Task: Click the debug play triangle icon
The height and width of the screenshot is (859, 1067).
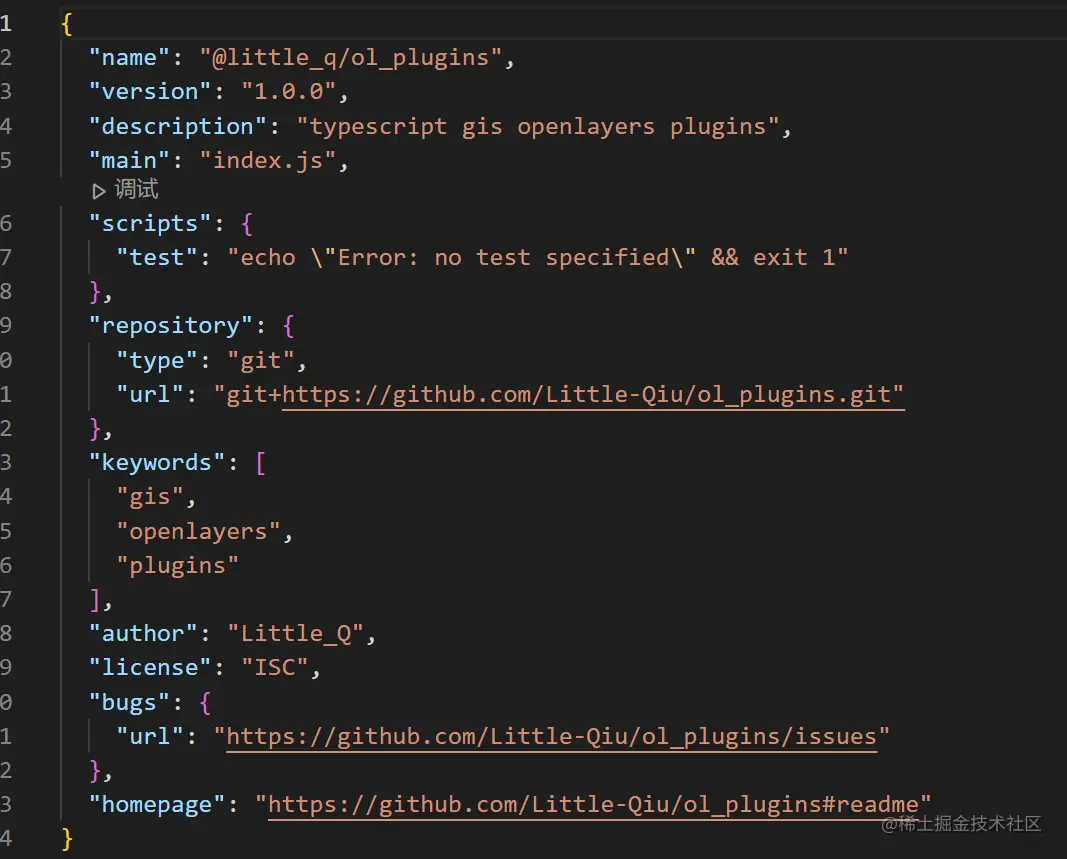Action: (99, 190)
